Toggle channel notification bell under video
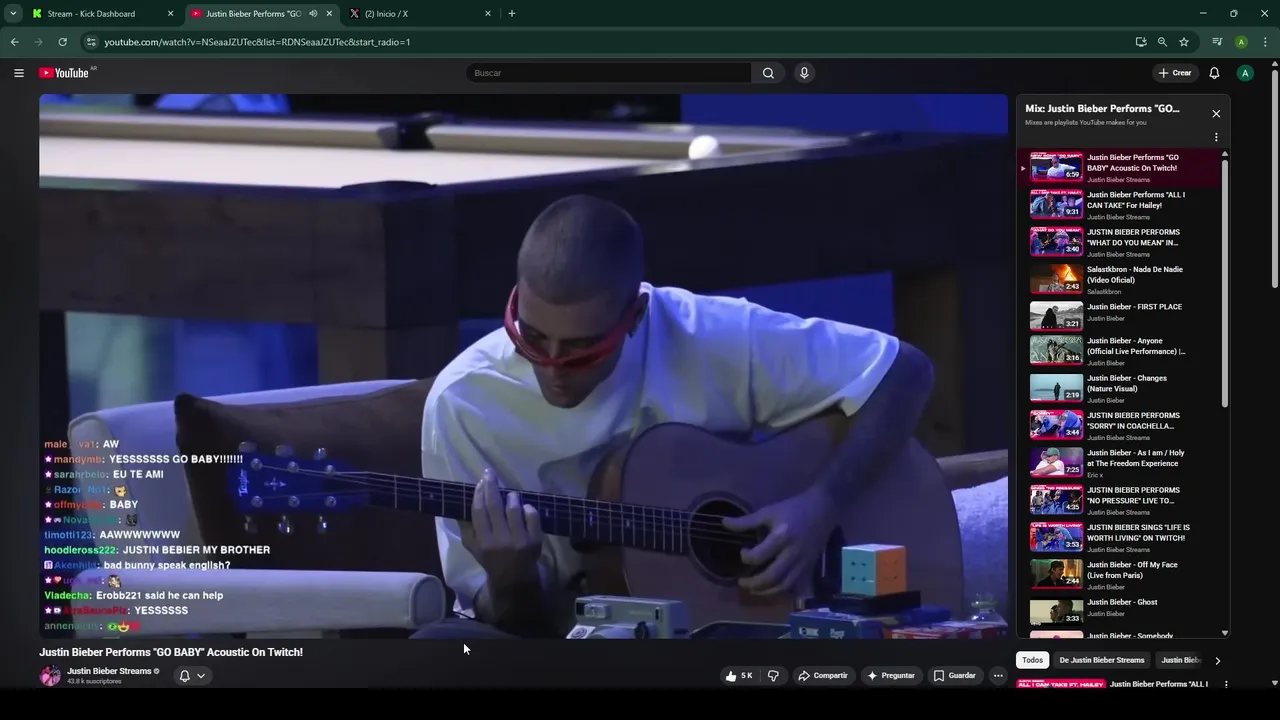 (184, 676)
